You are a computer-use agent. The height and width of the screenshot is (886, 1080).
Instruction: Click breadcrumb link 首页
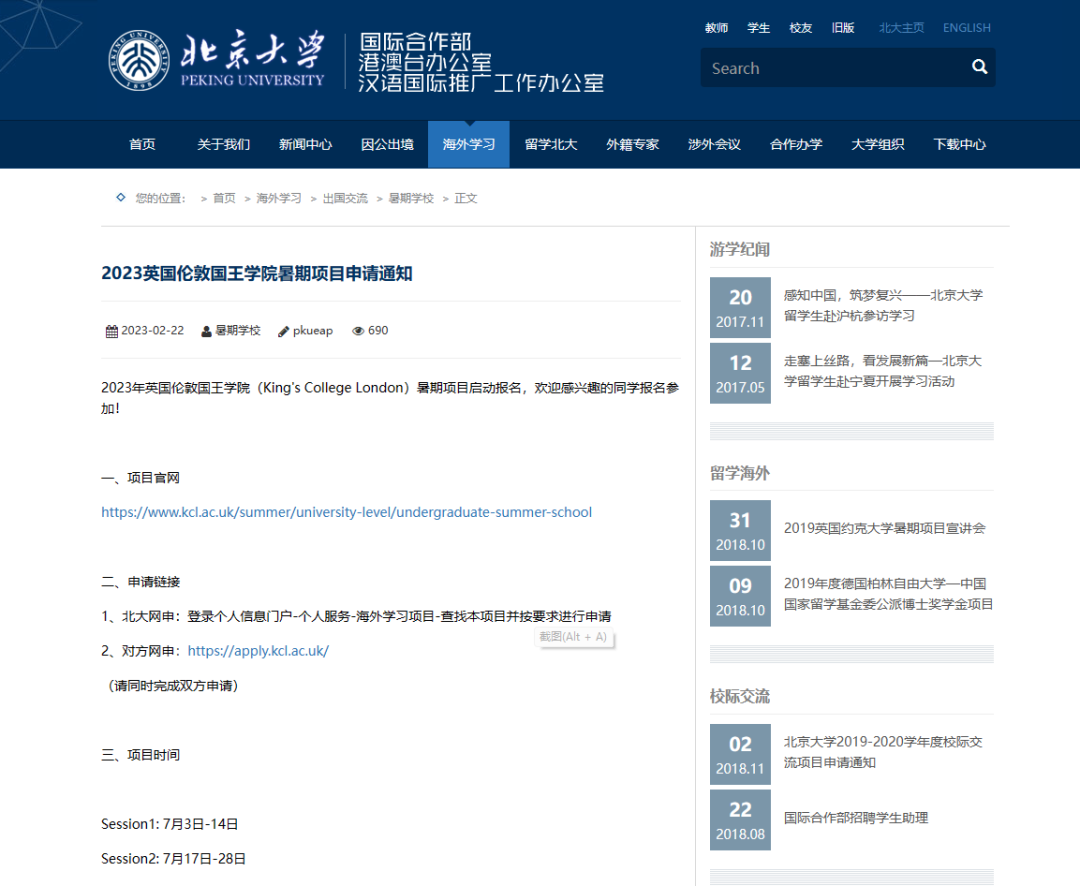coord(224,198)
